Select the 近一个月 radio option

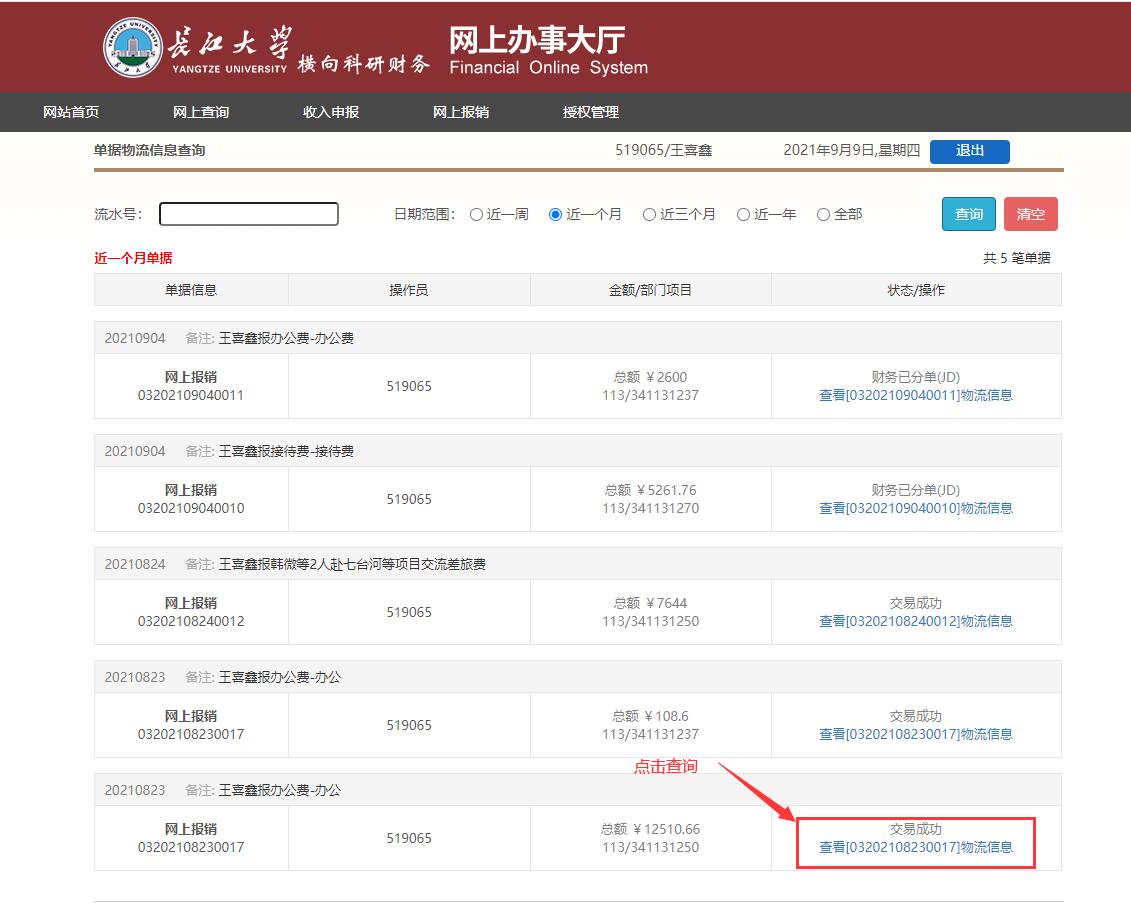pos(556,214)
